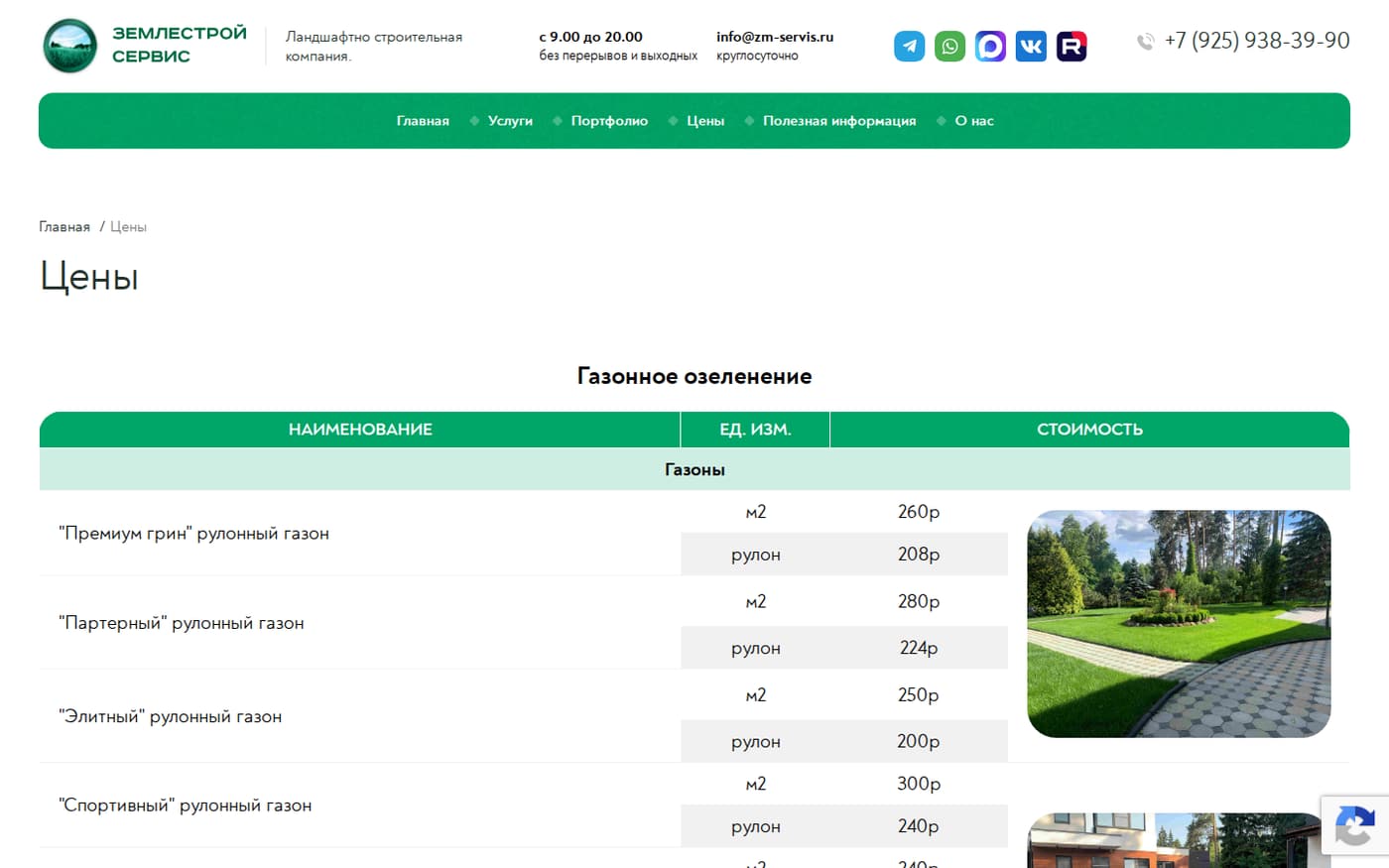Click the 224р price cell
The height and width of the screenshot is (868, 1389).
click(x=919, y=648)
